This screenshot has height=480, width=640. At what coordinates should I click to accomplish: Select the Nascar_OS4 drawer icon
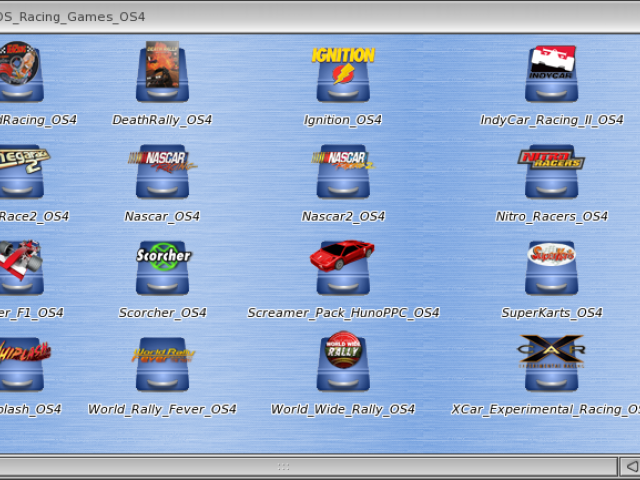click(x=162, y=170)
